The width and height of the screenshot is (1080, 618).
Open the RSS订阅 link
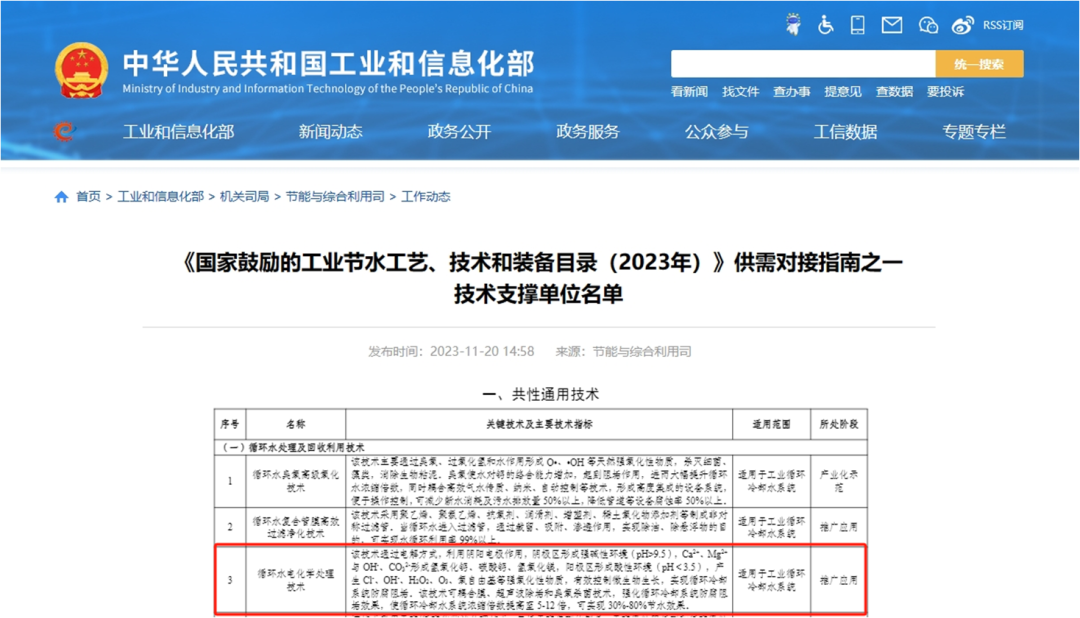[1003, 25]
